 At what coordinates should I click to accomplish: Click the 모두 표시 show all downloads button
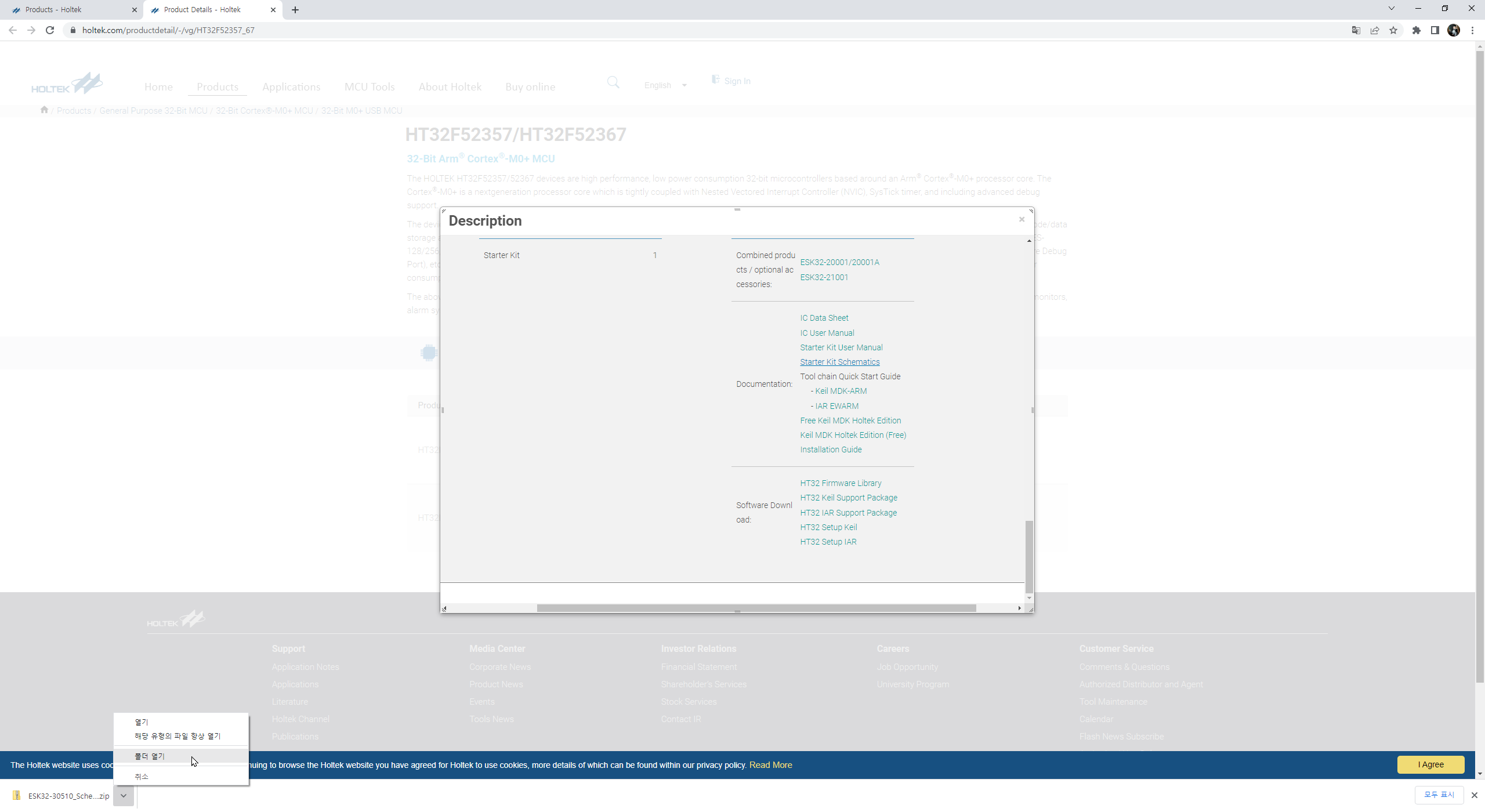1439,795
